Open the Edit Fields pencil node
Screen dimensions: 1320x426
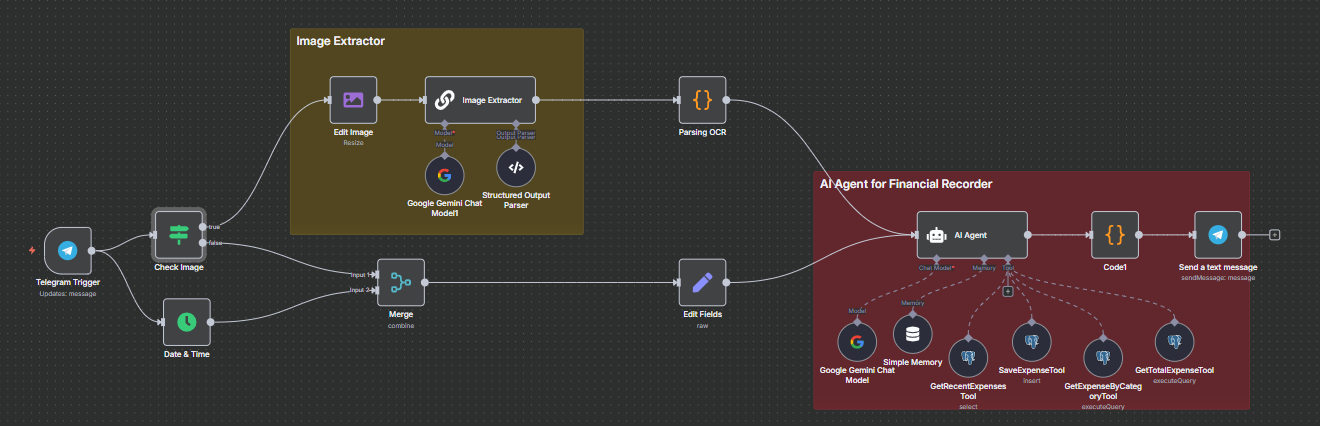pos(702,283)
